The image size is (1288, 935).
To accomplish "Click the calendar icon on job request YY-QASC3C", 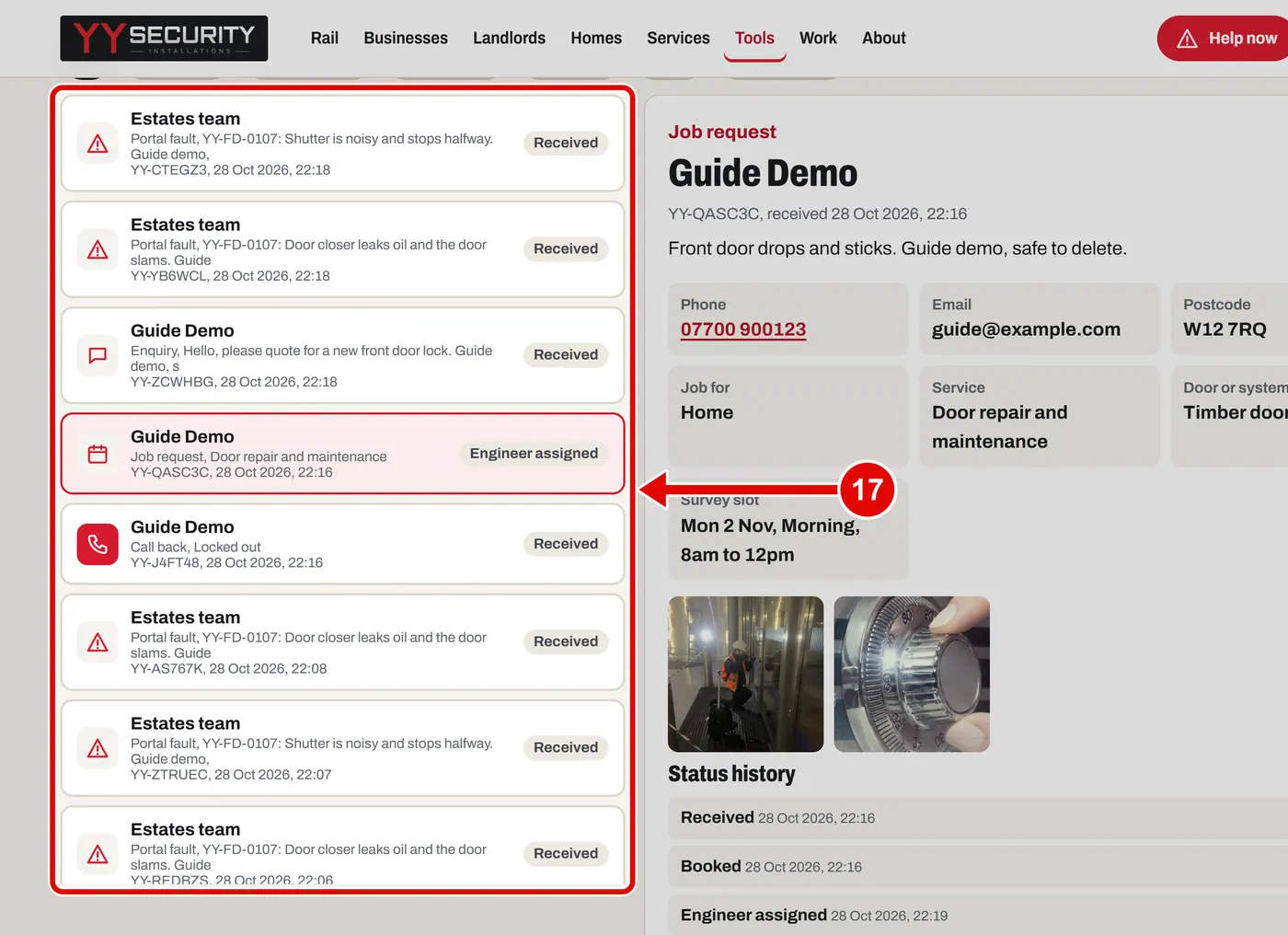I will point(98,454).
